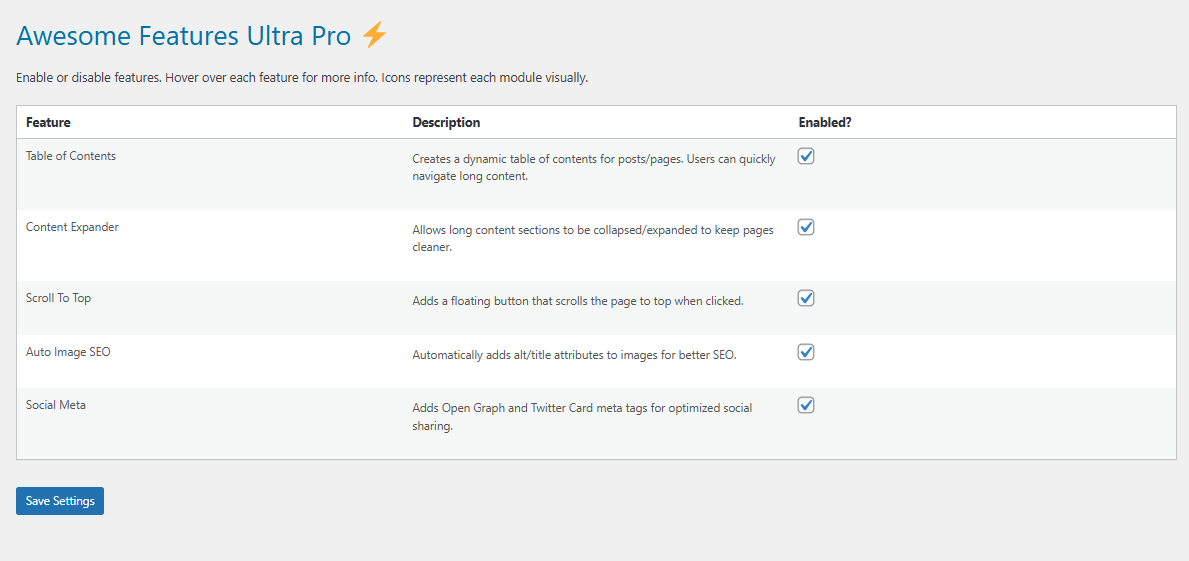This screenshot has height=561, width=1189.
Task: Click the Table of Contents description text
Action: [x=593, y=167]
